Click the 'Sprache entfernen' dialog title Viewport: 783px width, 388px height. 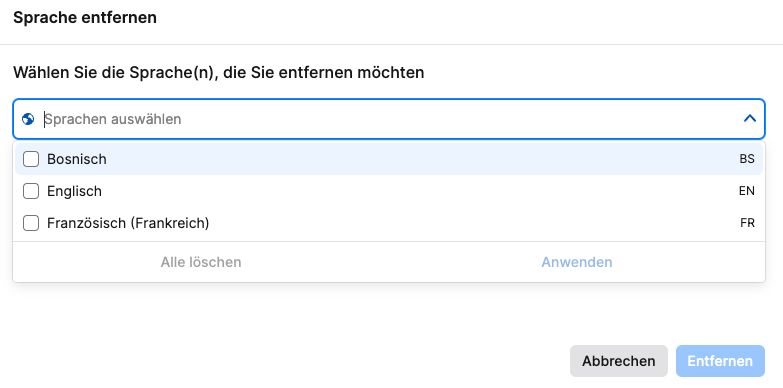pos(85,18)
